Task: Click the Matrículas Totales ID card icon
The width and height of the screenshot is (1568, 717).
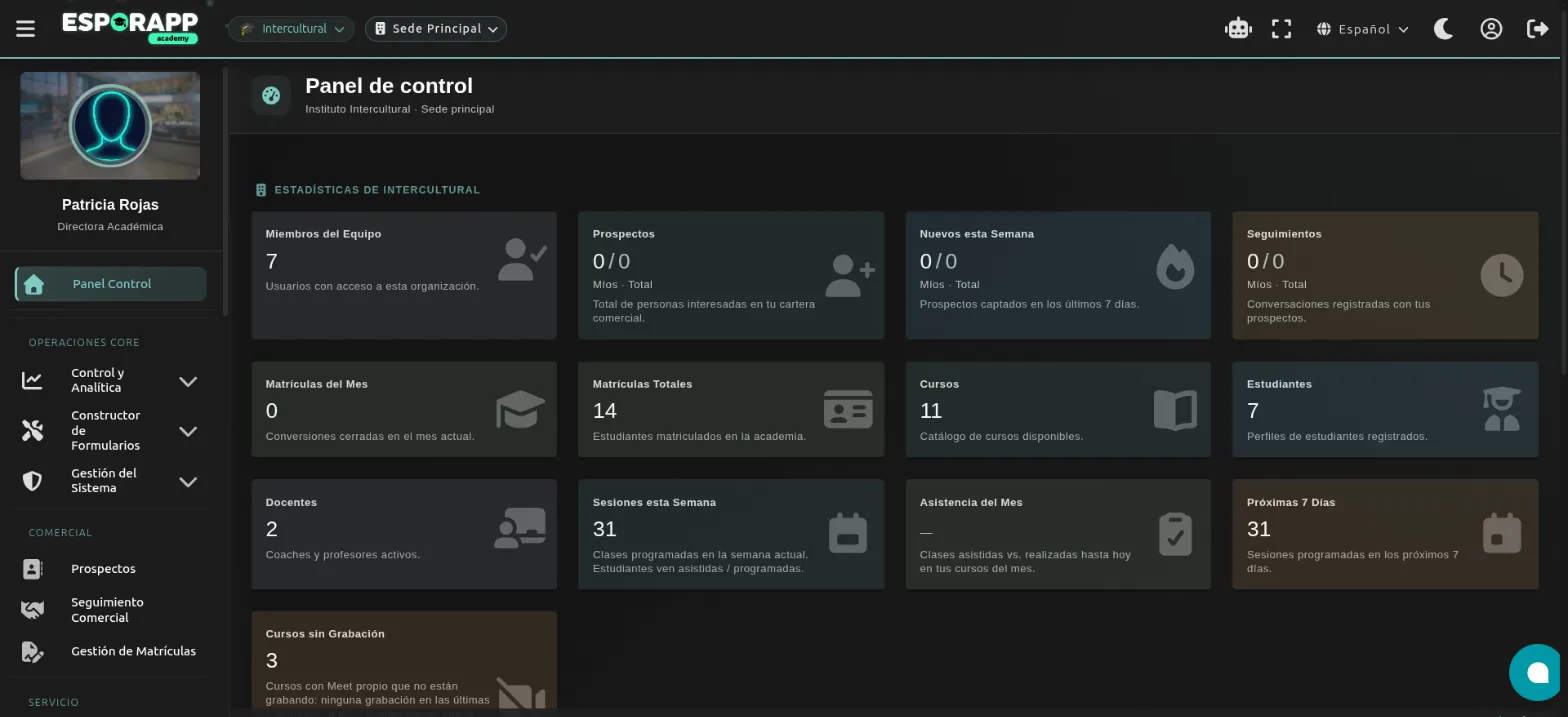Action: (x=848, y=409)
